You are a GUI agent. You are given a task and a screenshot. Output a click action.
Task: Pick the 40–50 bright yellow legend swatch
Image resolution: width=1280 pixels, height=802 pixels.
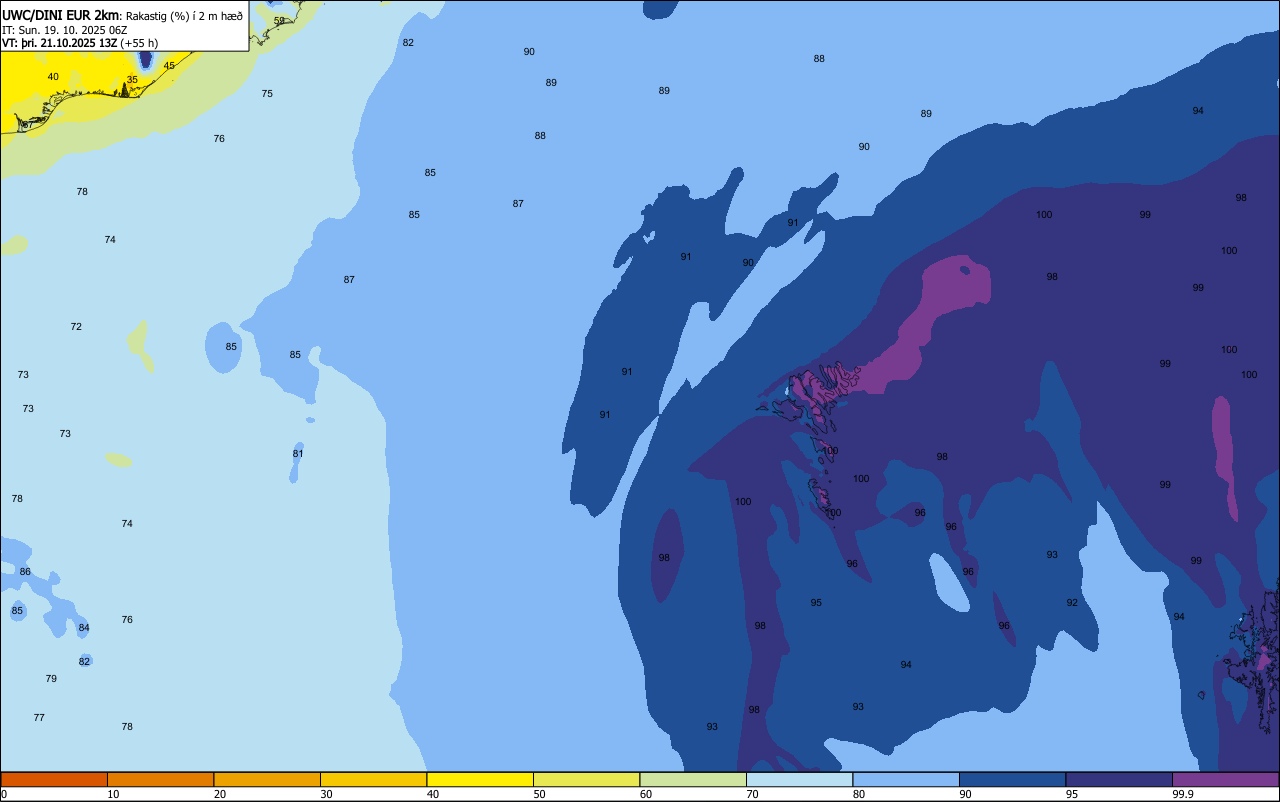(x=480, y=779)
